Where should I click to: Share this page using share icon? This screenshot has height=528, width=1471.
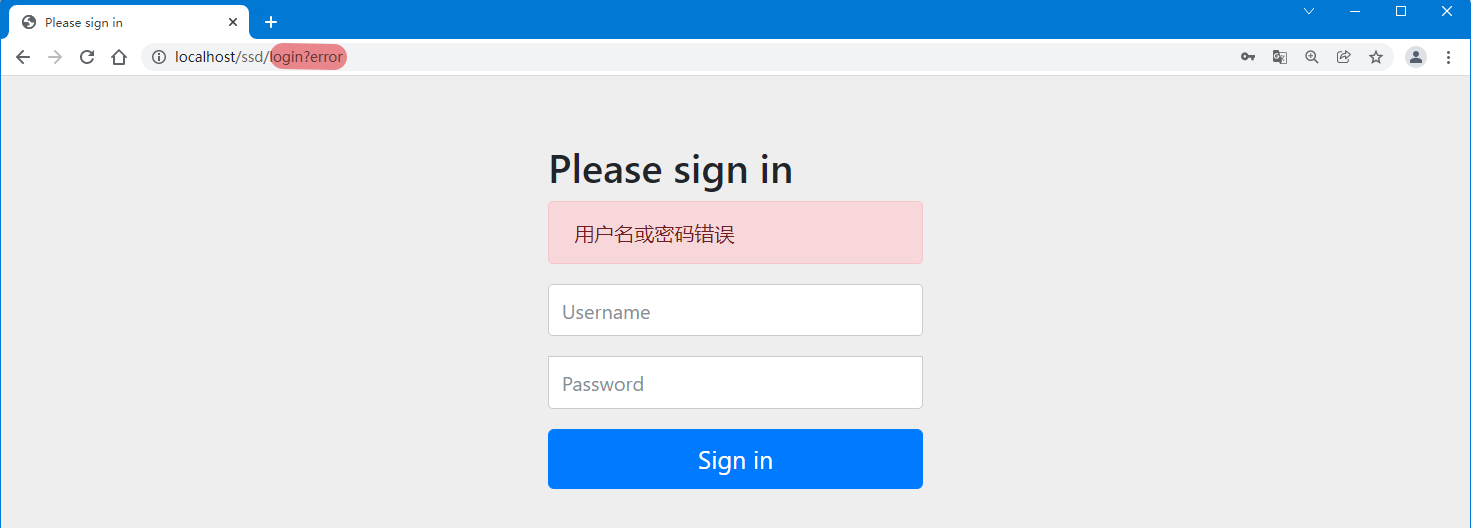click(1344, 57)
